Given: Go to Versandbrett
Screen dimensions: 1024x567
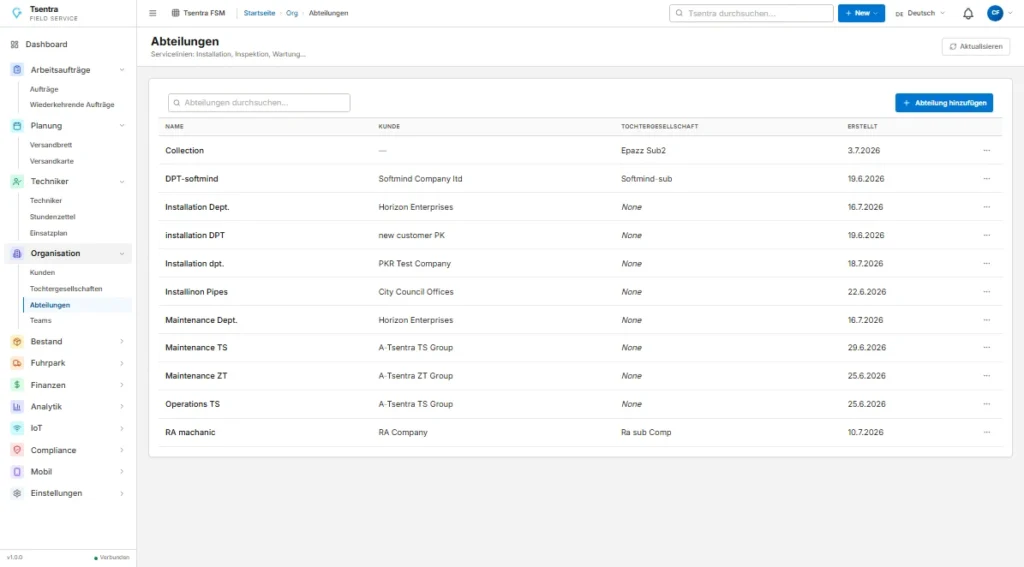Looking at the screenshot, I should [51, 145].
